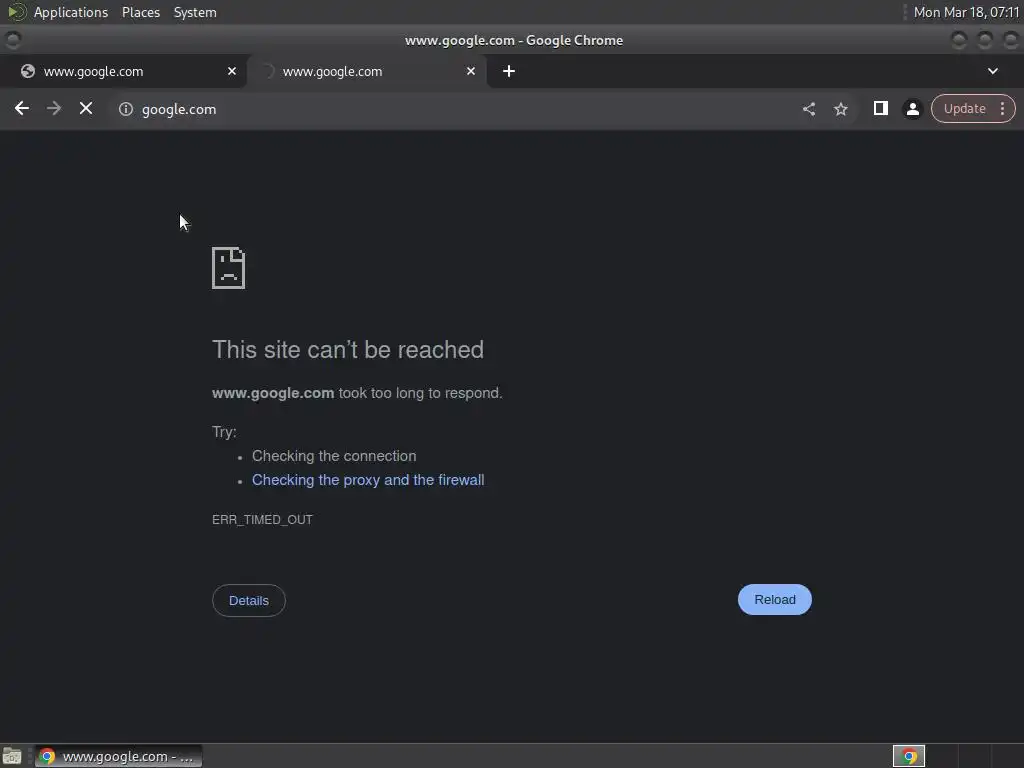Open the profile avatar menu

tap(912, 109)
